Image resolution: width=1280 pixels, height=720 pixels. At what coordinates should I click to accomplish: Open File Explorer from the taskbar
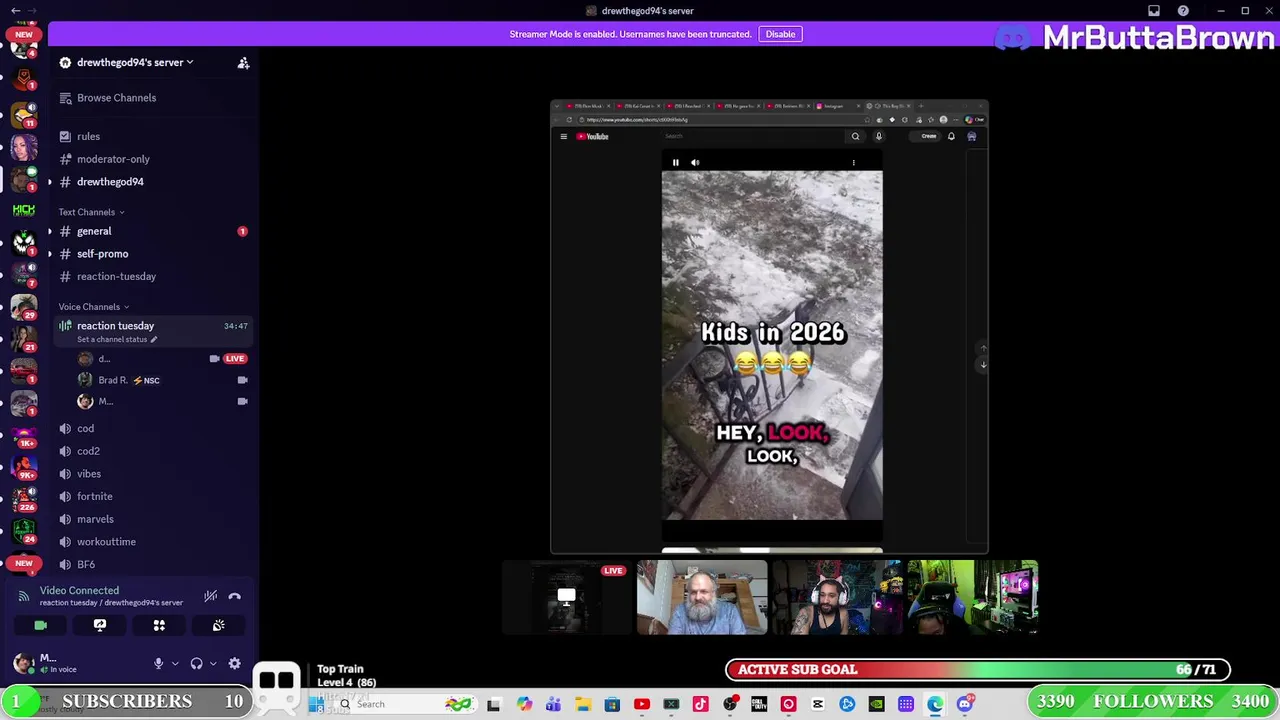(583, 705)
